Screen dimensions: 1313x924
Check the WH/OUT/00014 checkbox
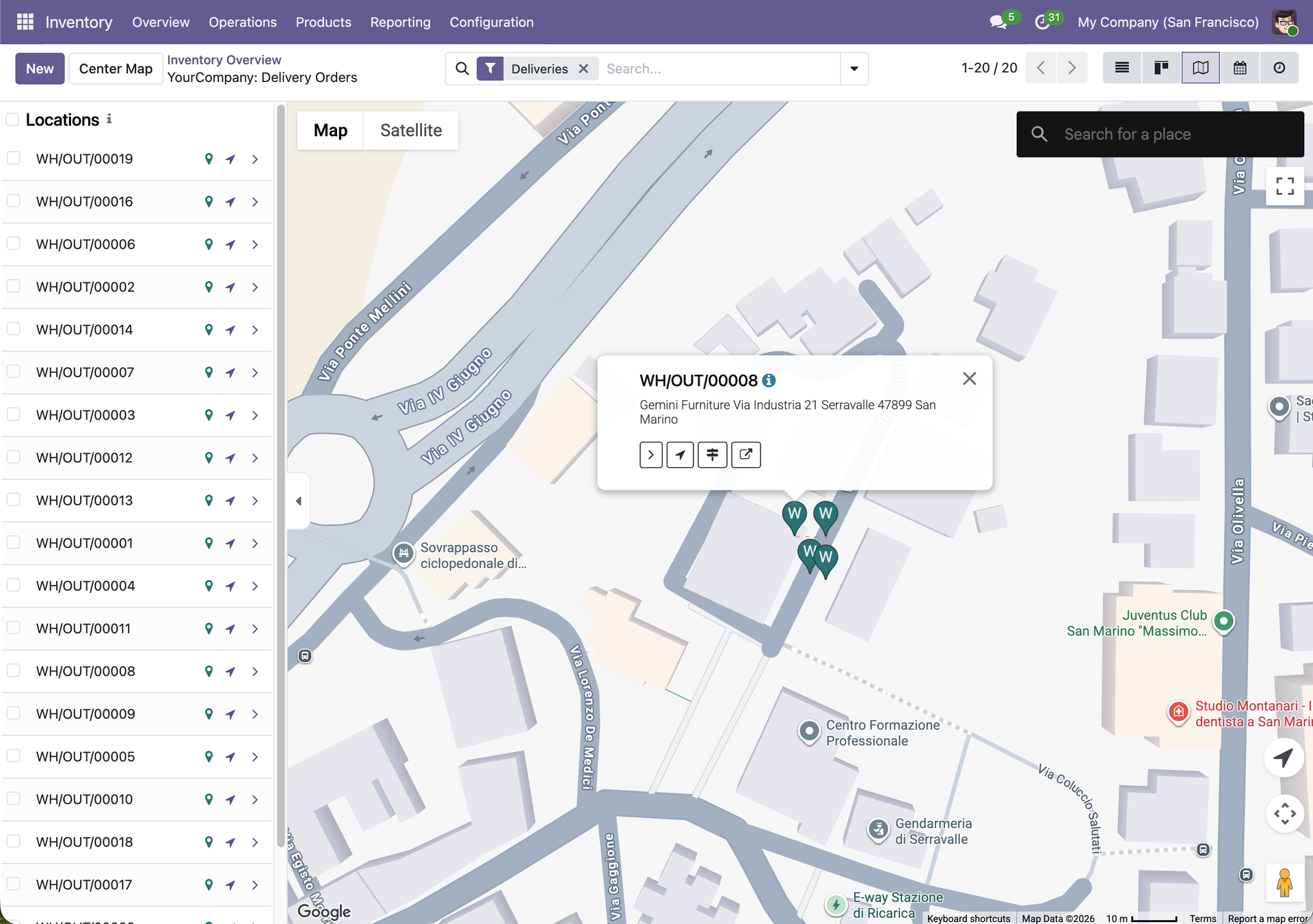(x=13, y=329)
